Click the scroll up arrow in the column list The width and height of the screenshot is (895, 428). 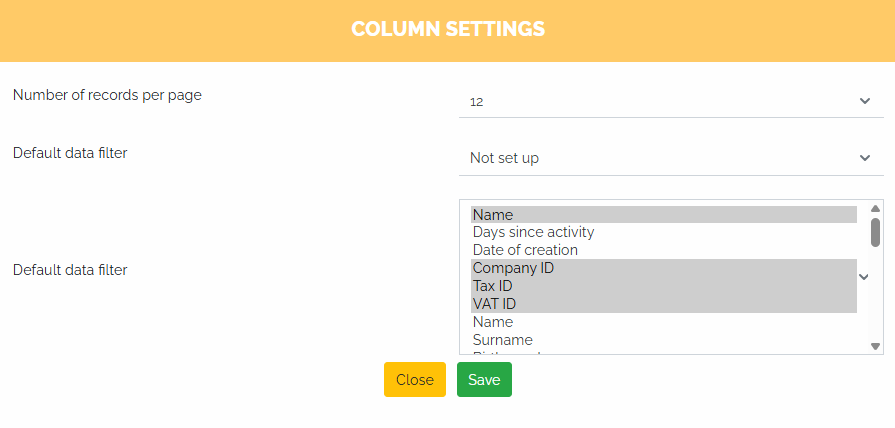[875, 208]
